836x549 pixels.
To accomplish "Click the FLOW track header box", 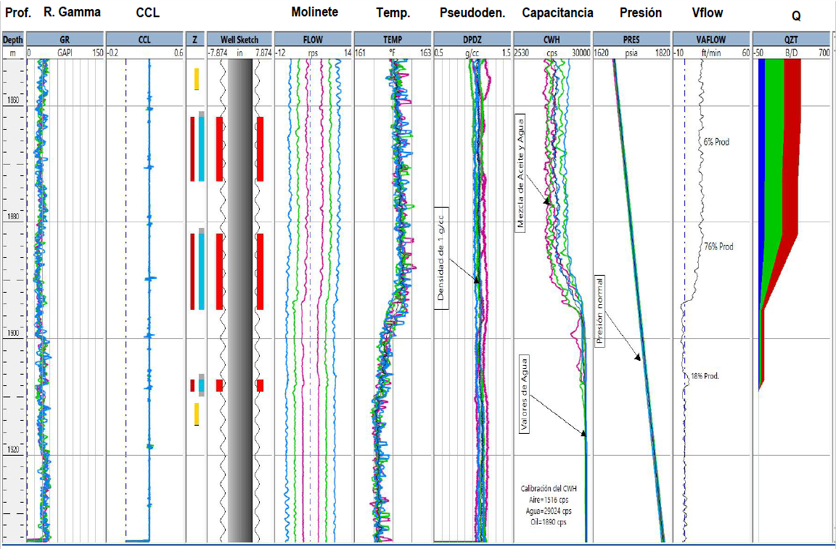I will [313, 40].
